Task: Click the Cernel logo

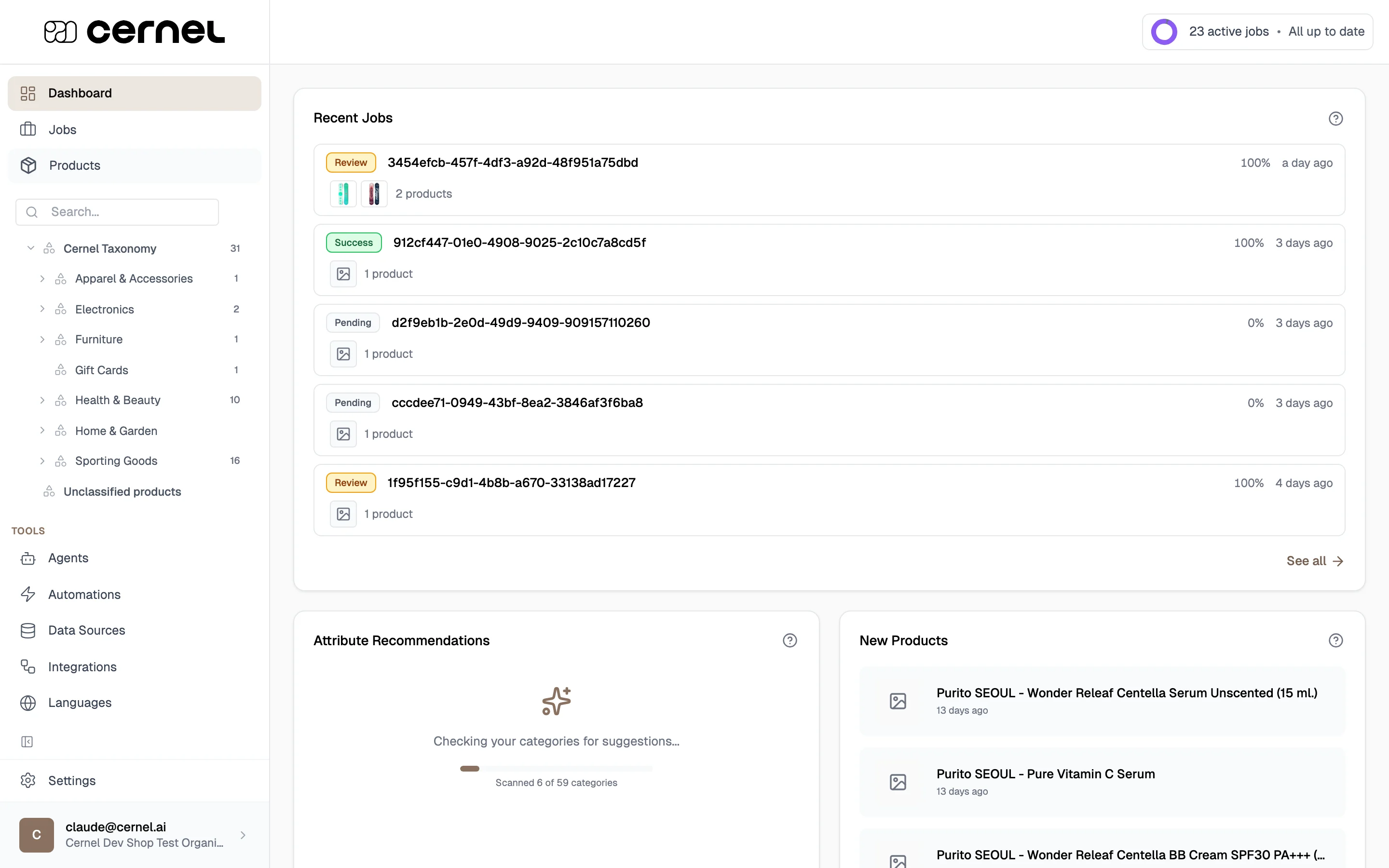Action: click(134, 31)
